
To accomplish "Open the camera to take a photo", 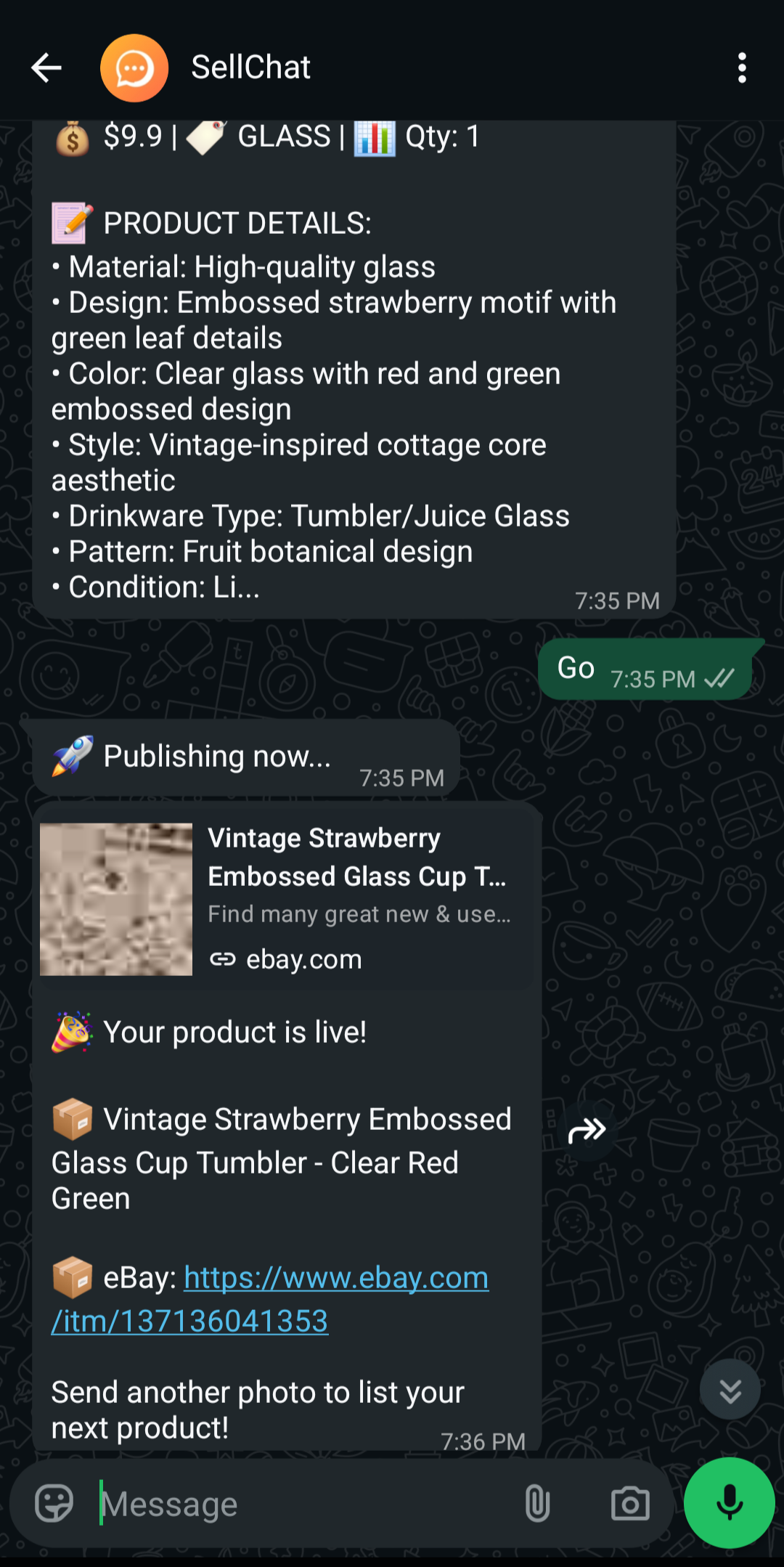I will point(629,1505).
